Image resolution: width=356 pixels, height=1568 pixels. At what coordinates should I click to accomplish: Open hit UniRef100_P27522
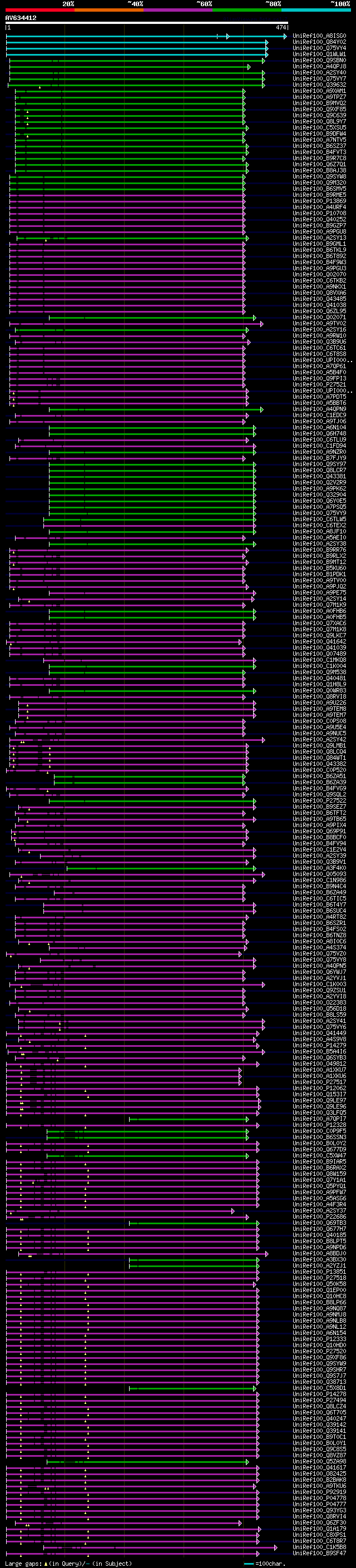point(319,801)
